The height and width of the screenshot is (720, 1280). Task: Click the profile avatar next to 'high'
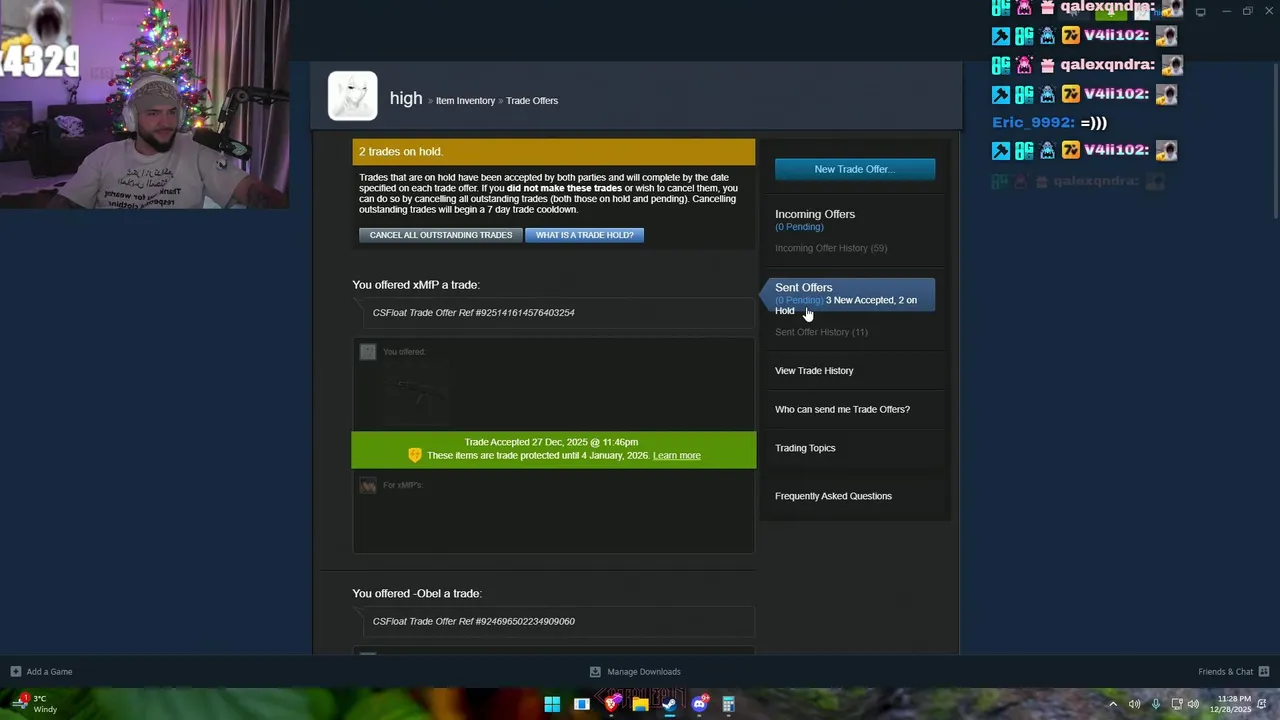352,96
